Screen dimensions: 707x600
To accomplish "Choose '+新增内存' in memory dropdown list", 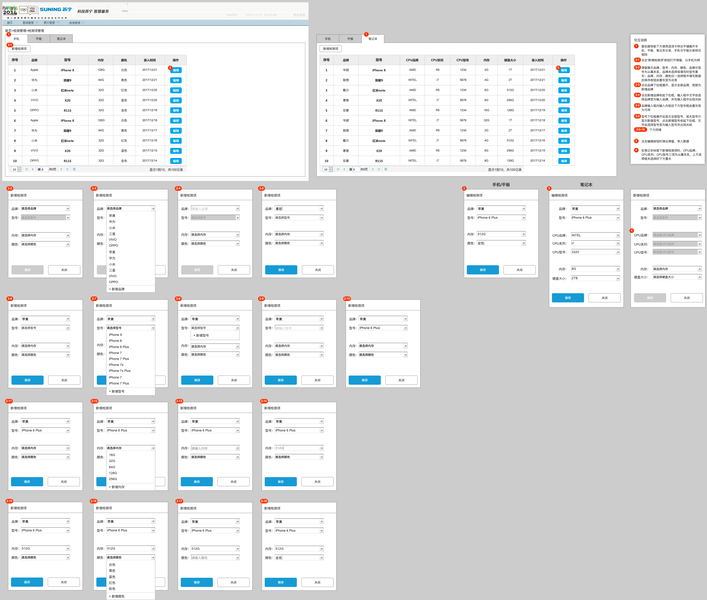I will click(x=117, y=487).
